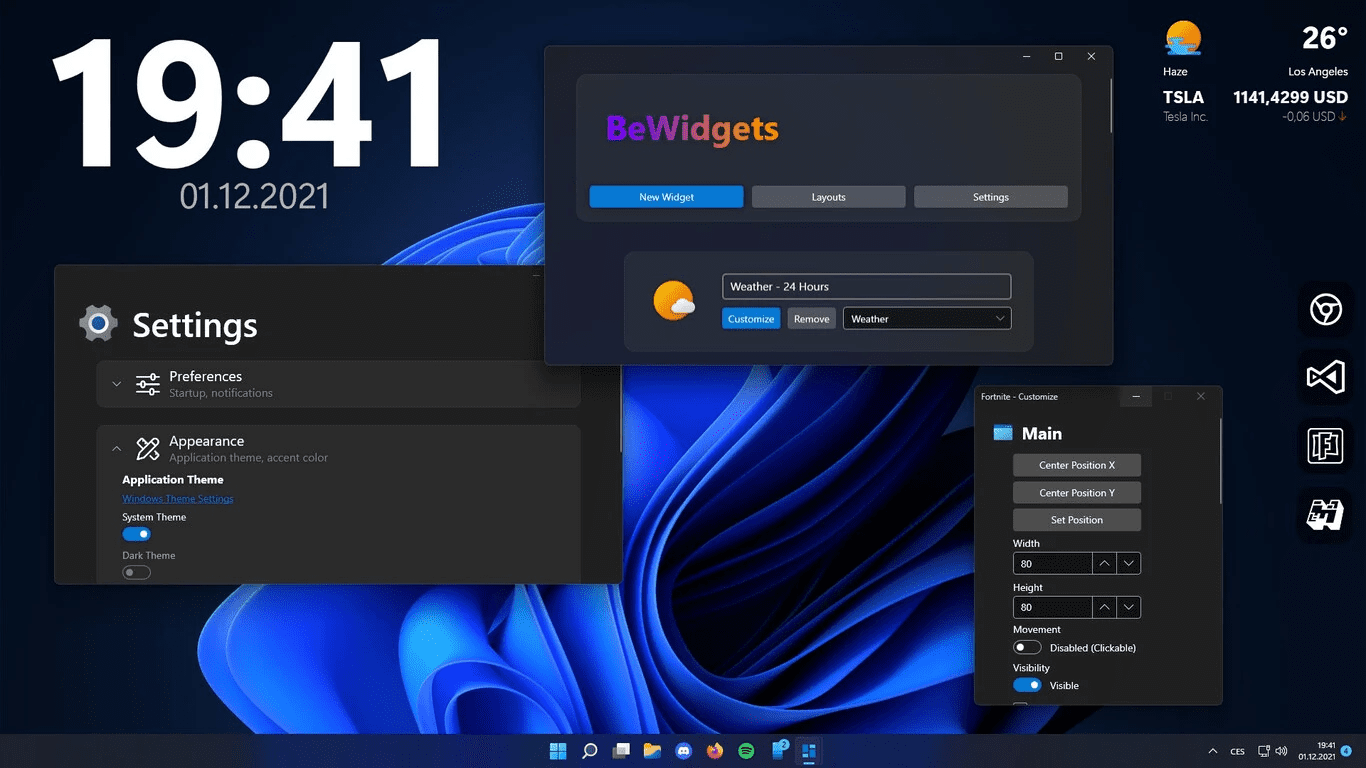Customize the Weather - 24 Hours widget
Screen dimensions: 1366x768
[x=750, y=318]
